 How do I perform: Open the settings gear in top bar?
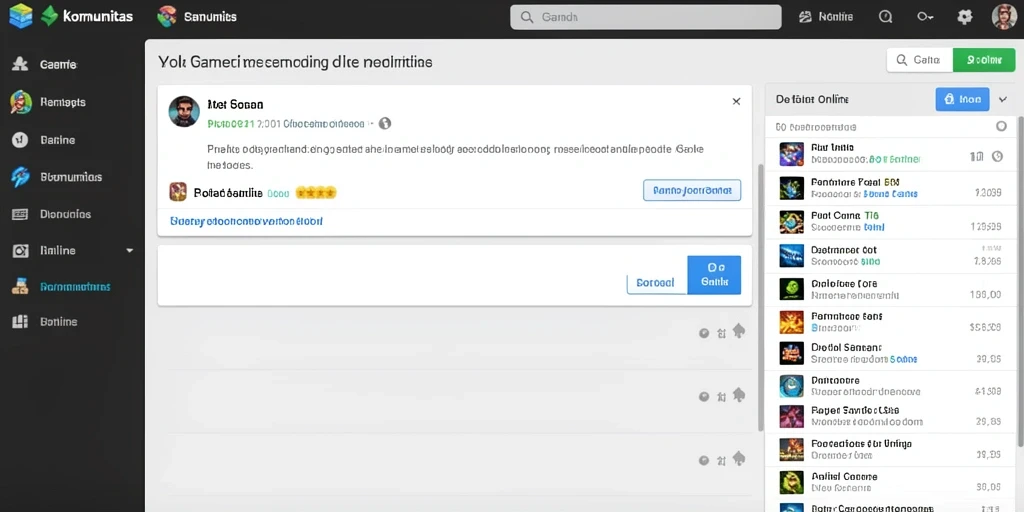click(965, 18)
